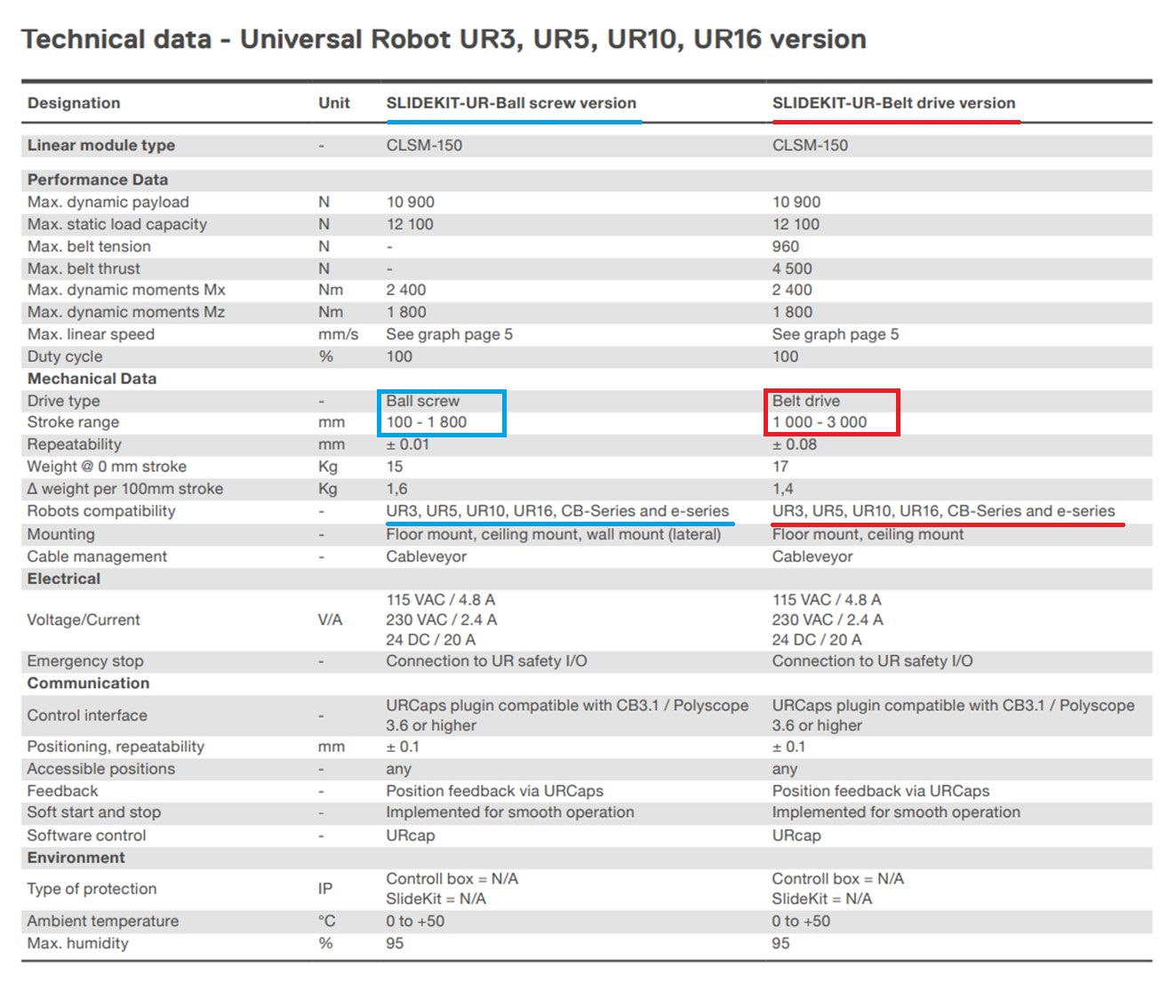
Task: Click the ± 0.01 repeatability value
Action: (407, 444)
